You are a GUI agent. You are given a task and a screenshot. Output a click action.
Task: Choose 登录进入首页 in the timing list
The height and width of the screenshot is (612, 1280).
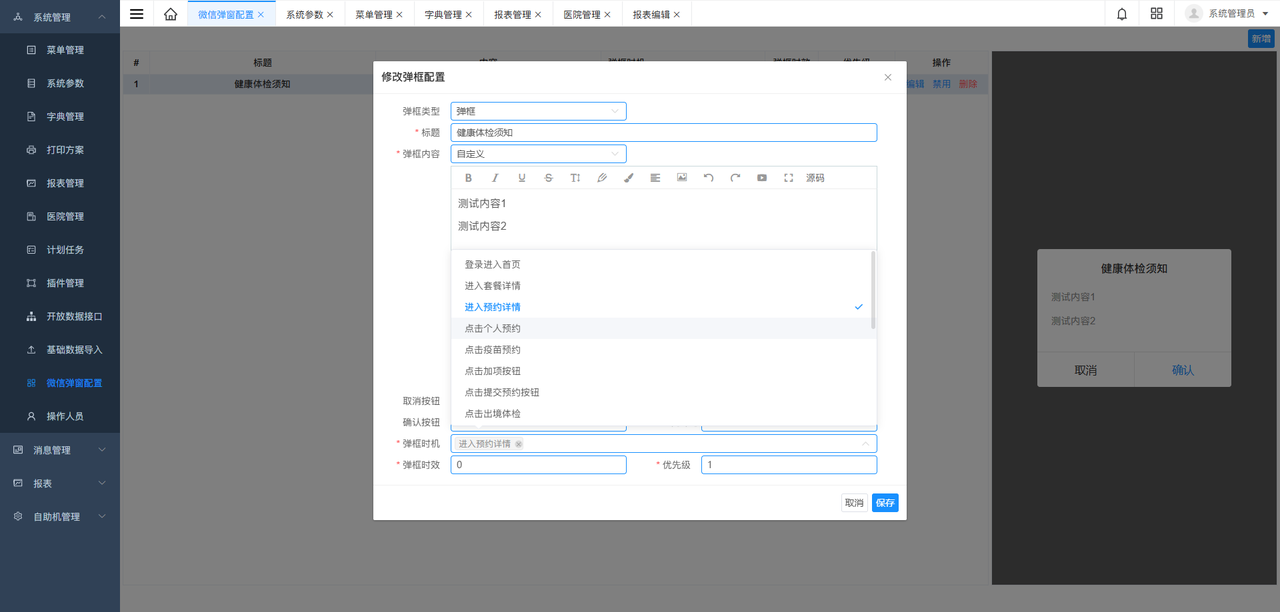(x=492, y=264)
